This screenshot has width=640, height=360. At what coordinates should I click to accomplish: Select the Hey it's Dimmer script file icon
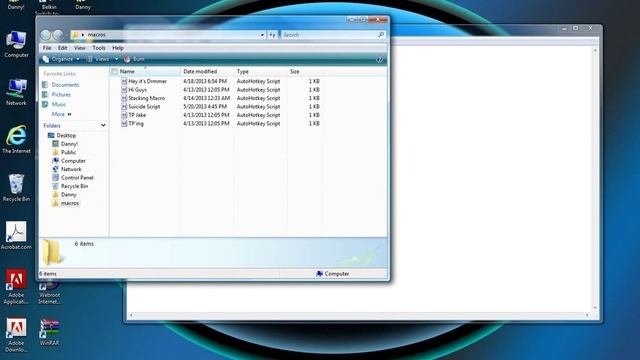click(x=124, y=81)
